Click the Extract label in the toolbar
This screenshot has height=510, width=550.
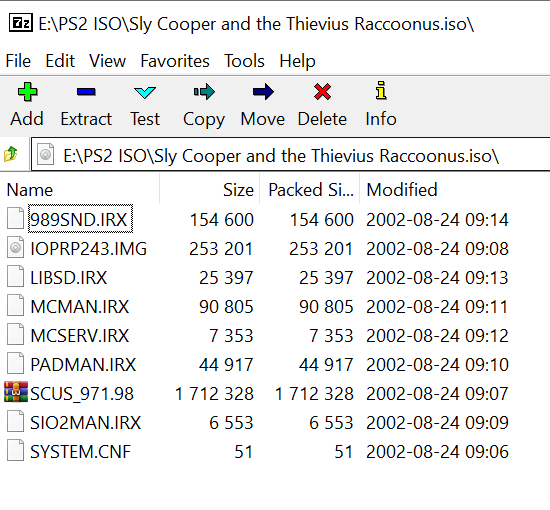tap(86, 119)
